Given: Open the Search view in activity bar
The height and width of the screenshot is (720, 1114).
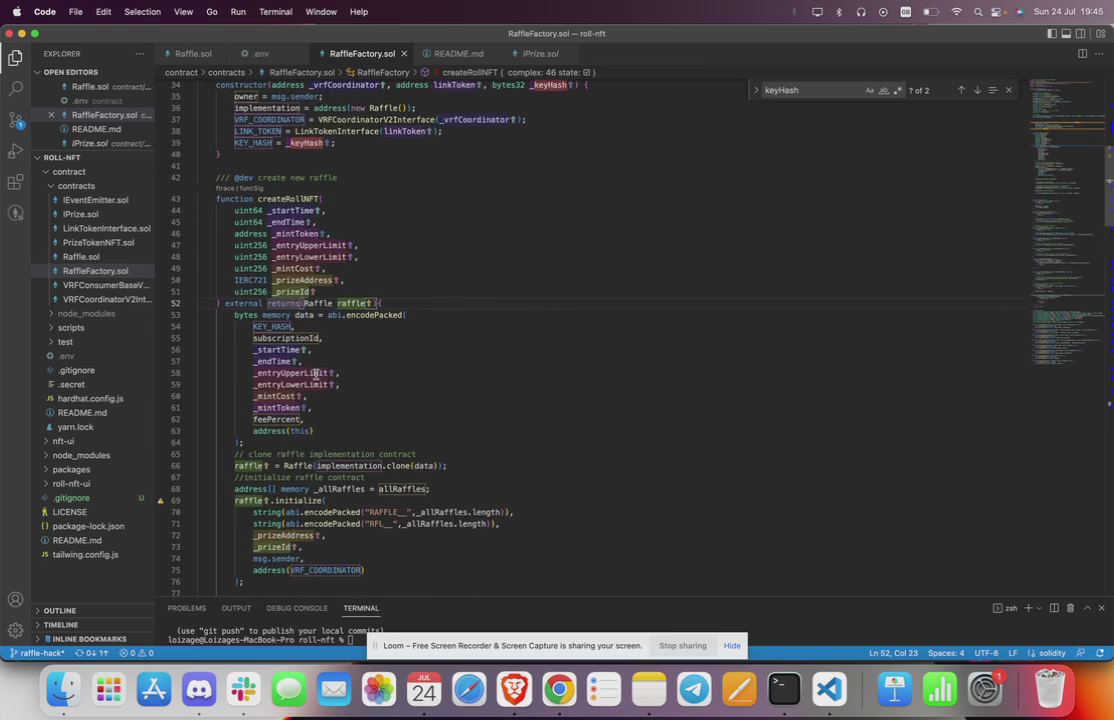Looking at the screenshot, I should [15, 89].
